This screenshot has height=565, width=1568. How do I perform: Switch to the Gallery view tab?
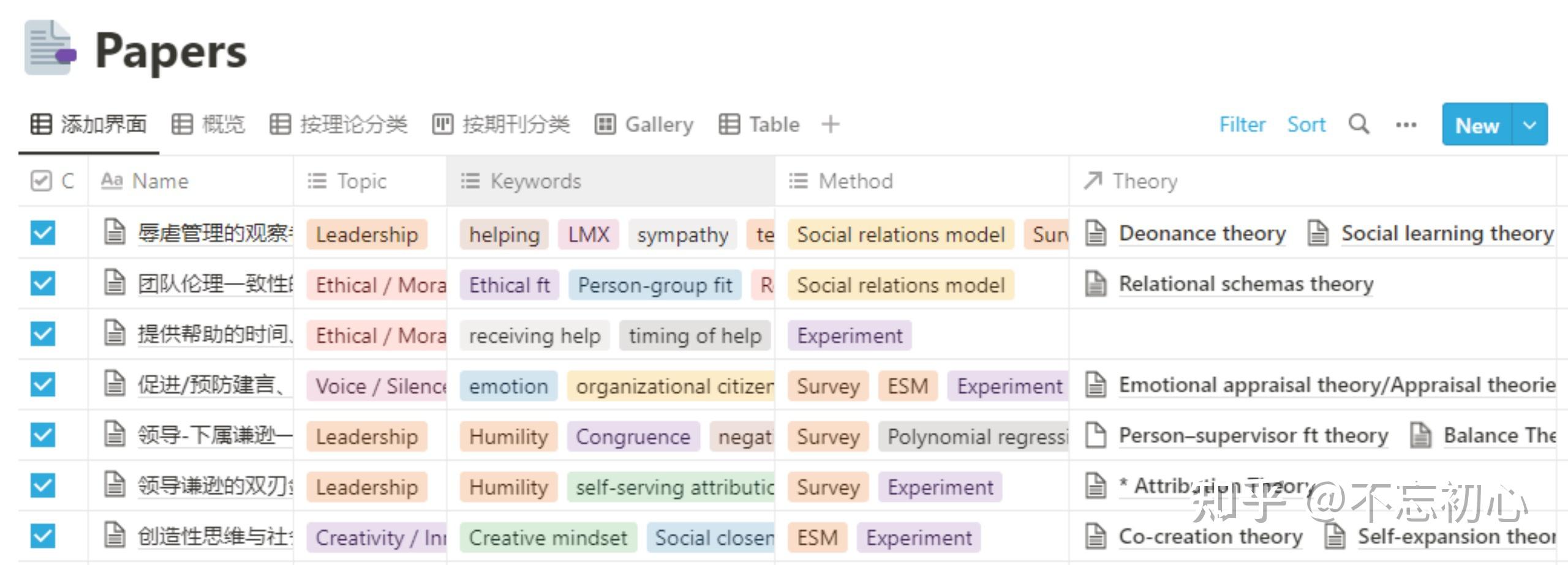click(644, 124)
